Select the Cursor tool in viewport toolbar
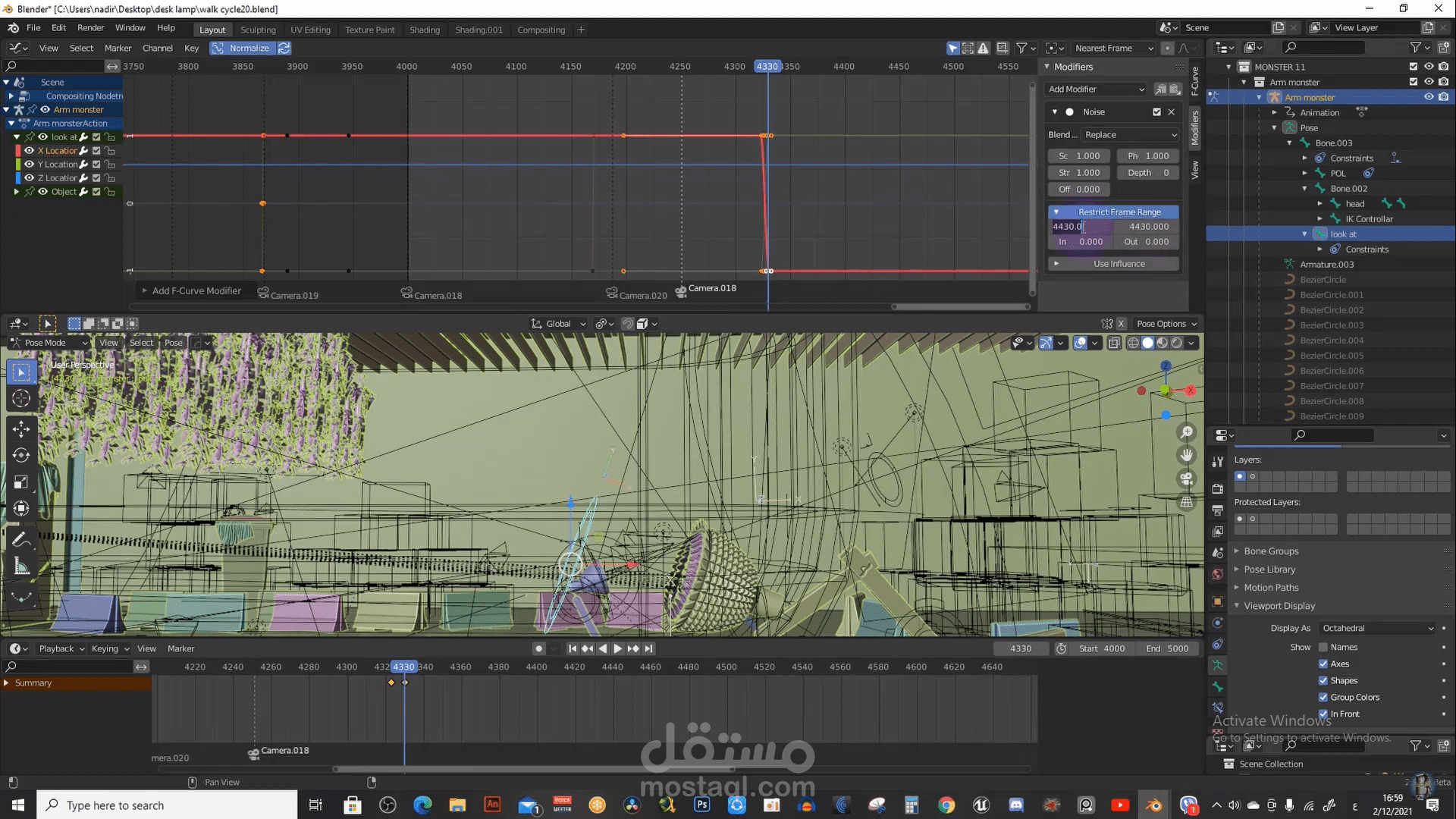1456x819 pixels. 21,399
